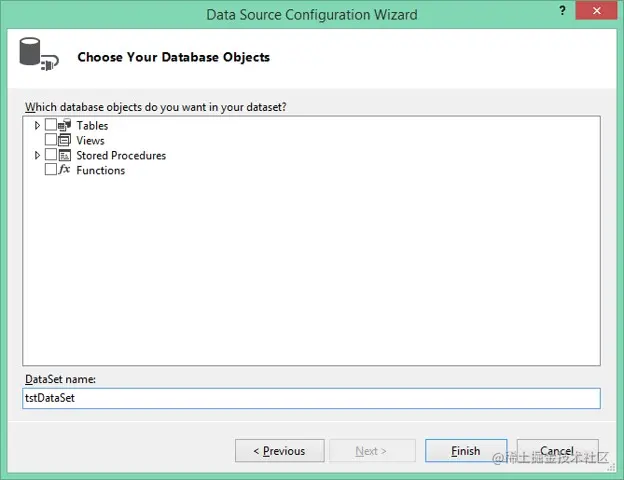The image size is (624, 480).
Task: Click the 'DataSet name:' label
Action: click(x=60, y=379)
